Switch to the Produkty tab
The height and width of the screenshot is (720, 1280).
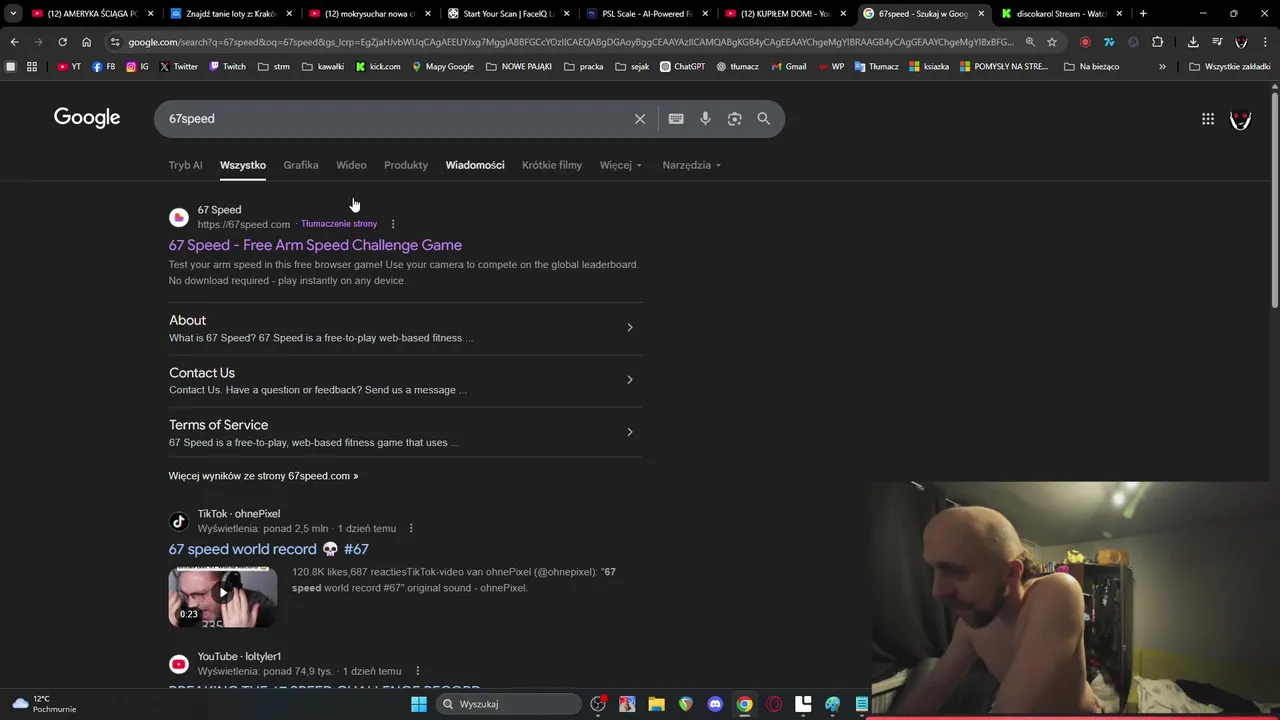coord(406,165)
